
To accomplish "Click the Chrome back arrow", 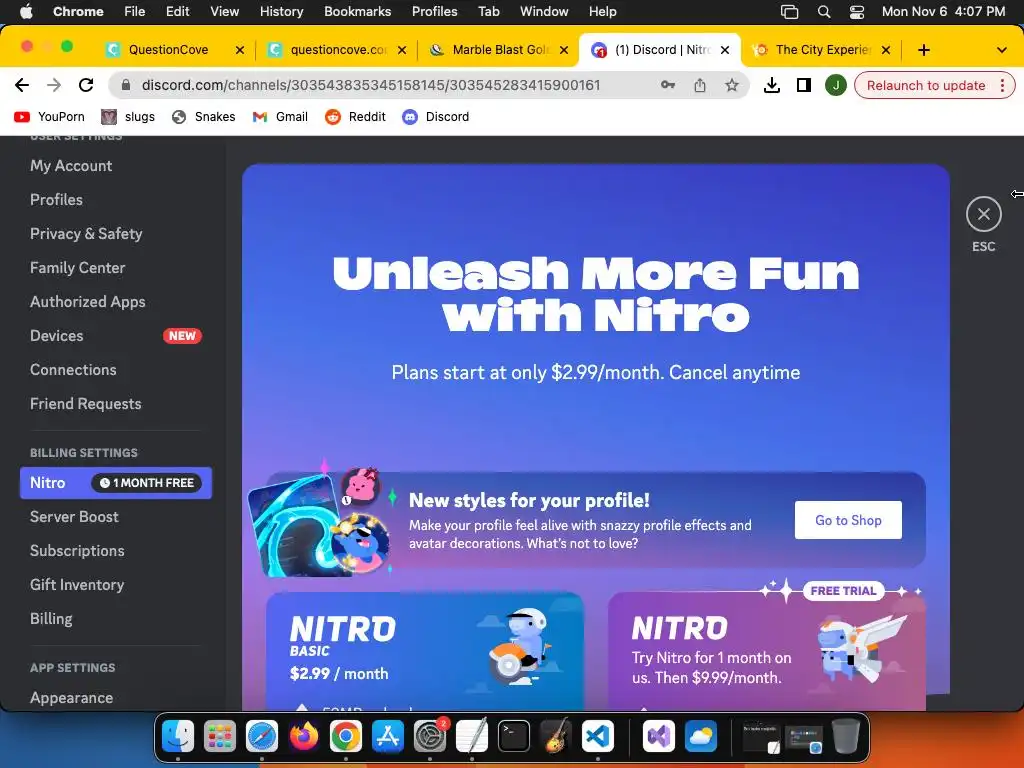I will pyautogui.click(x=22, y=85).
